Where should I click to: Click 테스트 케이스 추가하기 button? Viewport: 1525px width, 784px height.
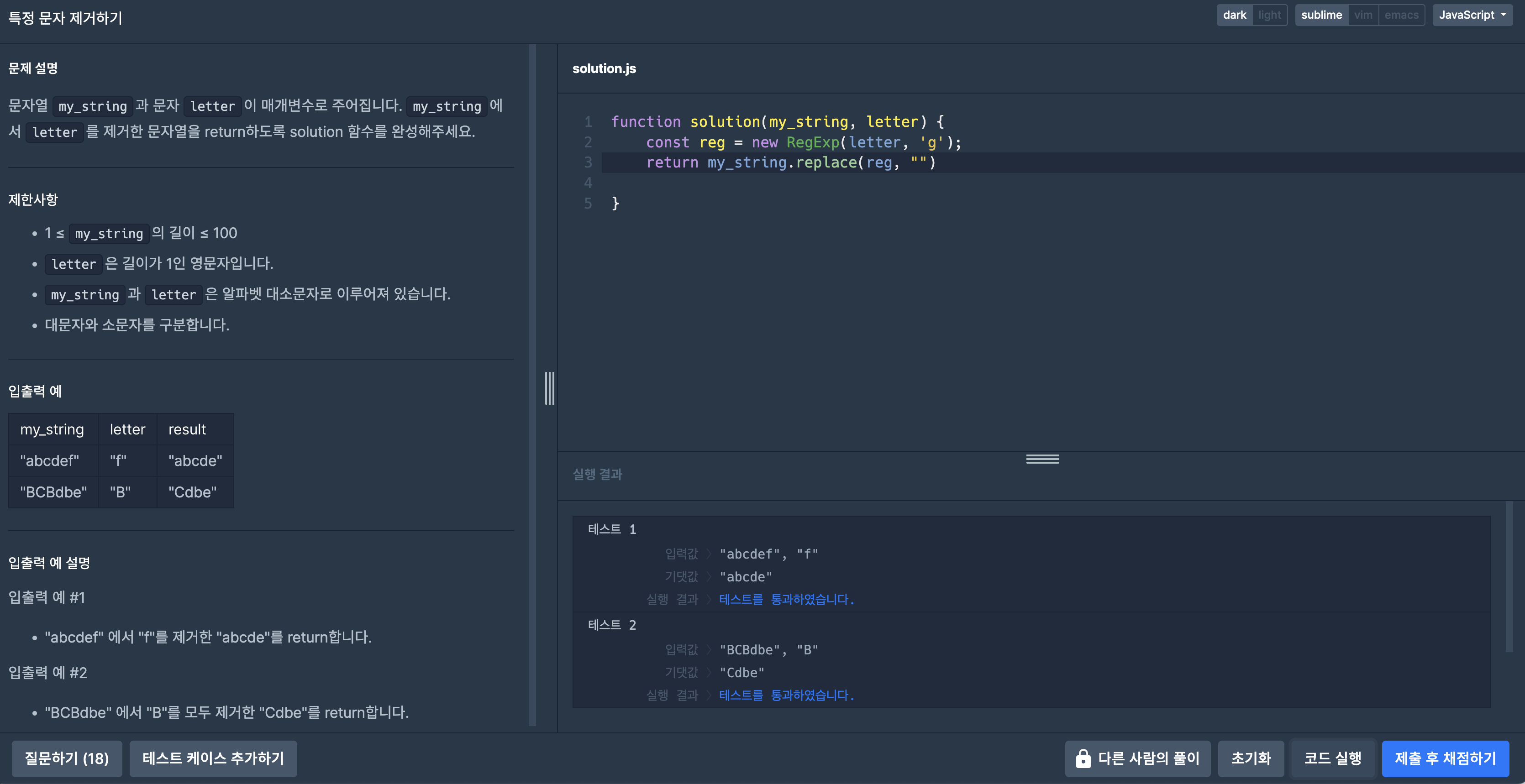coord(213,758)
